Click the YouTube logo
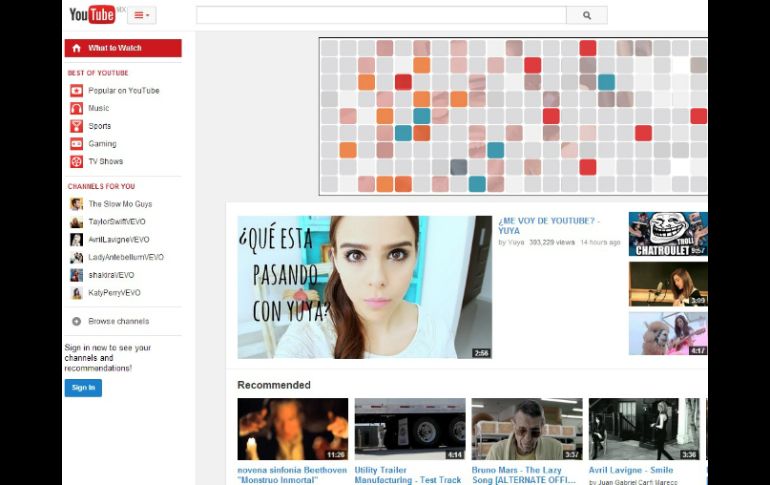The height and width of the screenshot is (485, 770). (x=92, y=14)
